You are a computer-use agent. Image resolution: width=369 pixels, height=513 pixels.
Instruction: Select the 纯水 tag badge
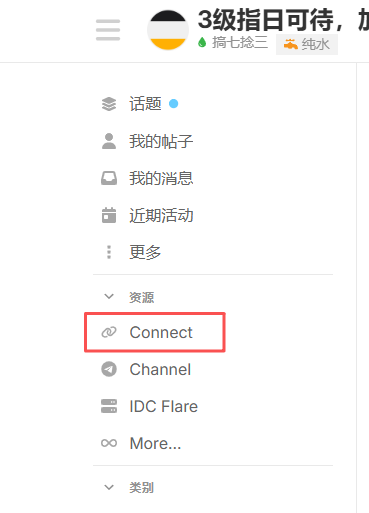[x=307, y=44]
